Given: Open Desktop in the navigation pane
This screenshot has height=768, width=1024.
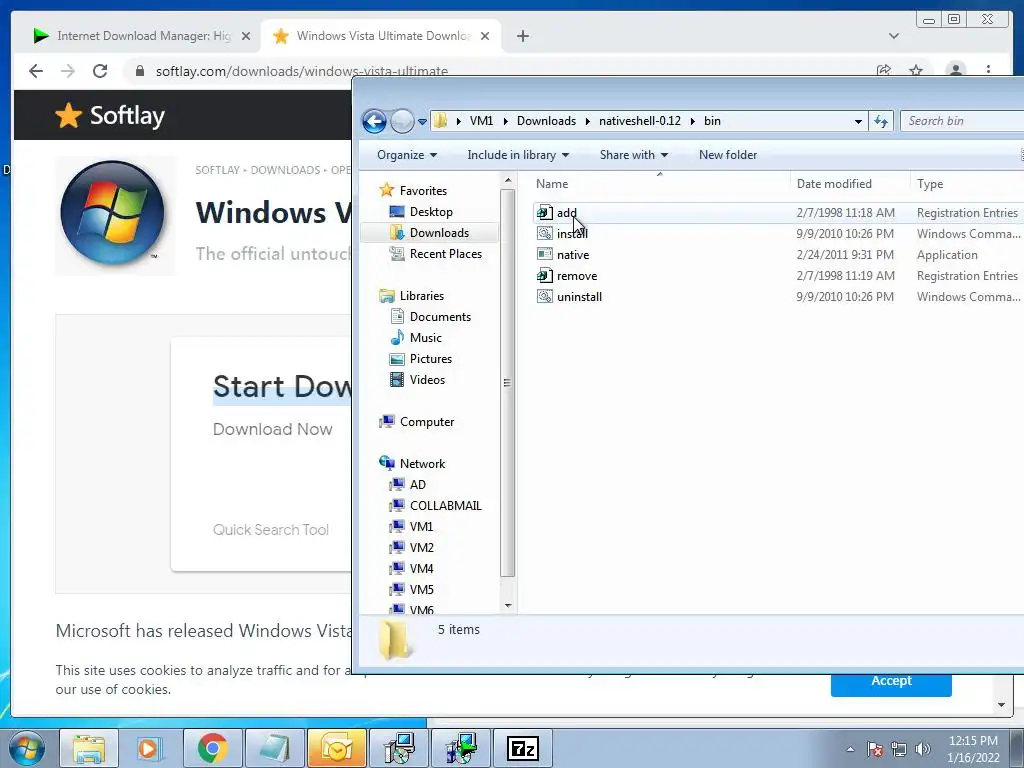Looking at the screenshot, I should click(x=431, y=212).
